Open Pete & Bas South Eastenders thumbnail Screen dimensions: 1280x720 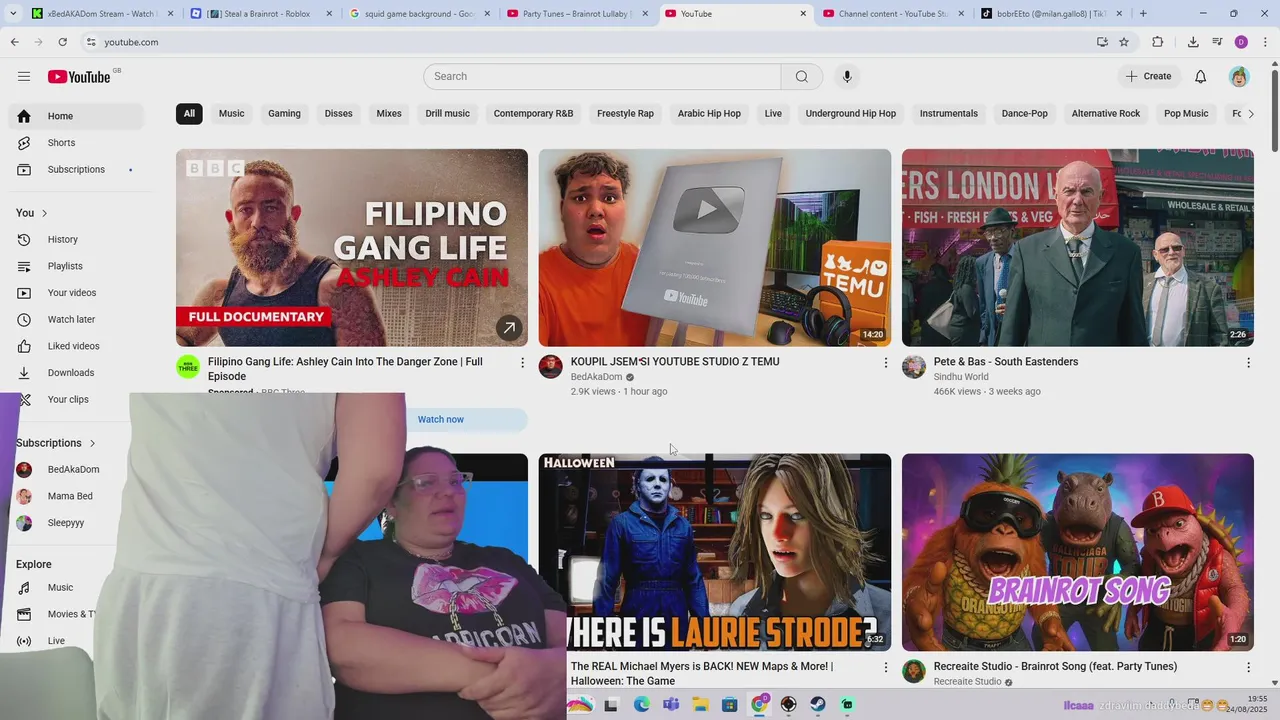pyautogui.click(x=1078, y=248)
